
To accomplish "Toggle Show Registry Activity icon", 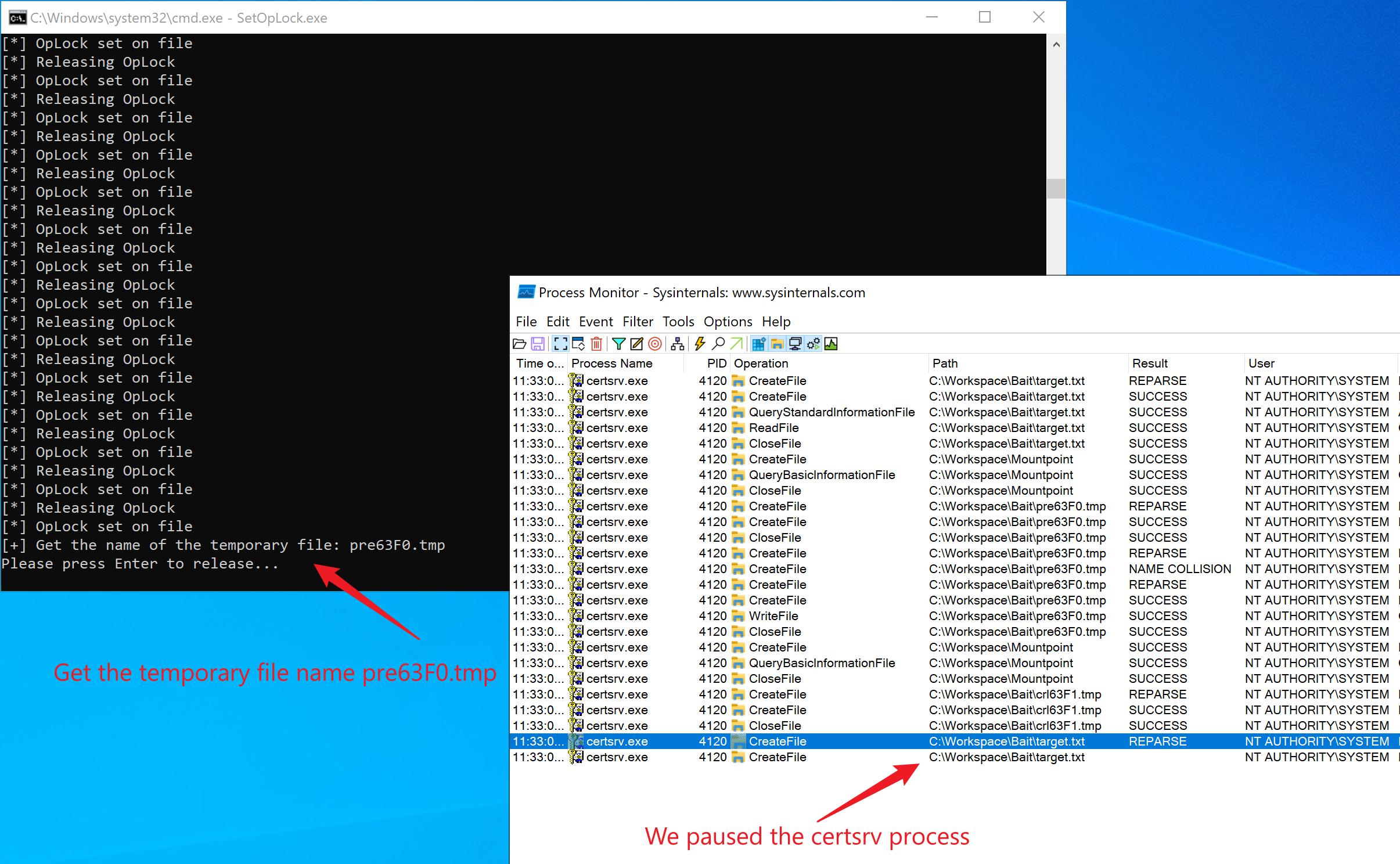I will (x=758, y=344).
